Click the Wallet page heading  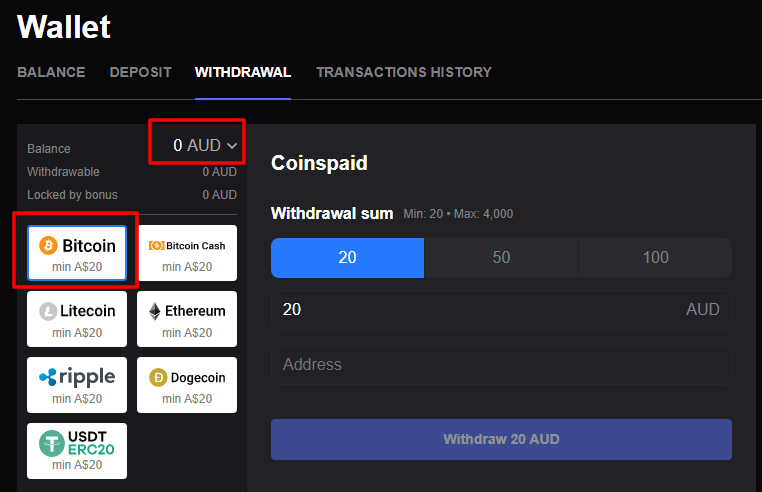64,27
